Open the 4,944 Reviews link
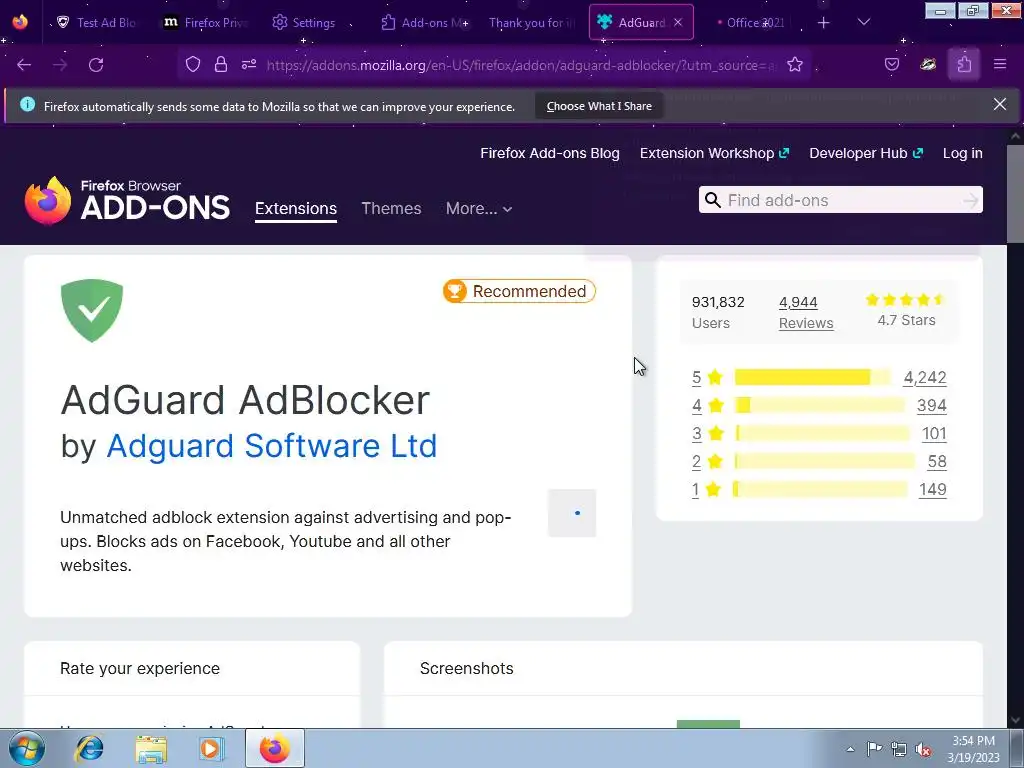This screenshot has width=1024, height=768. pos(806,312)
